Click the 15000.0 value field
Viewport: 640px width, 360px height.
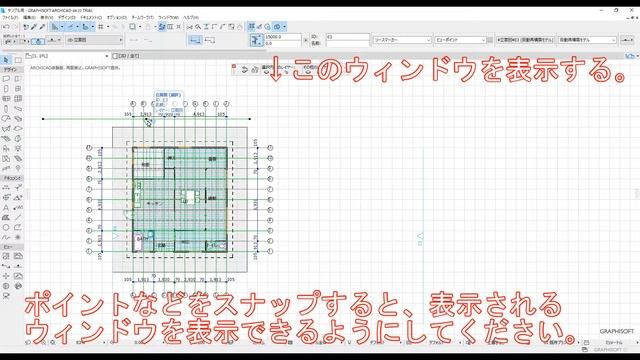click(x=283, y=37)
